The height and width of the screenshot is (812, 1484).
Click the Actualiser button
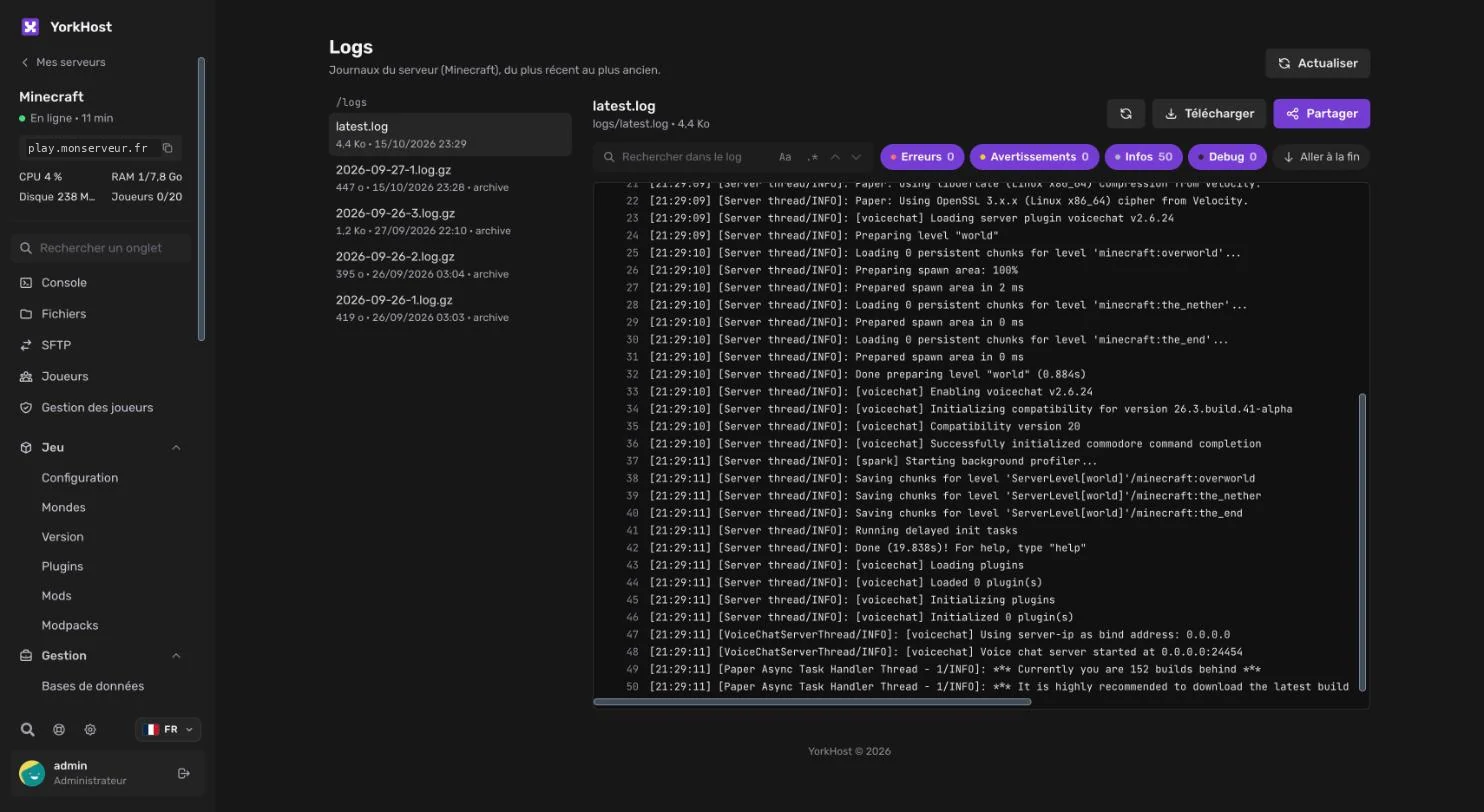pyautogui.click(x=1318, y=63)
